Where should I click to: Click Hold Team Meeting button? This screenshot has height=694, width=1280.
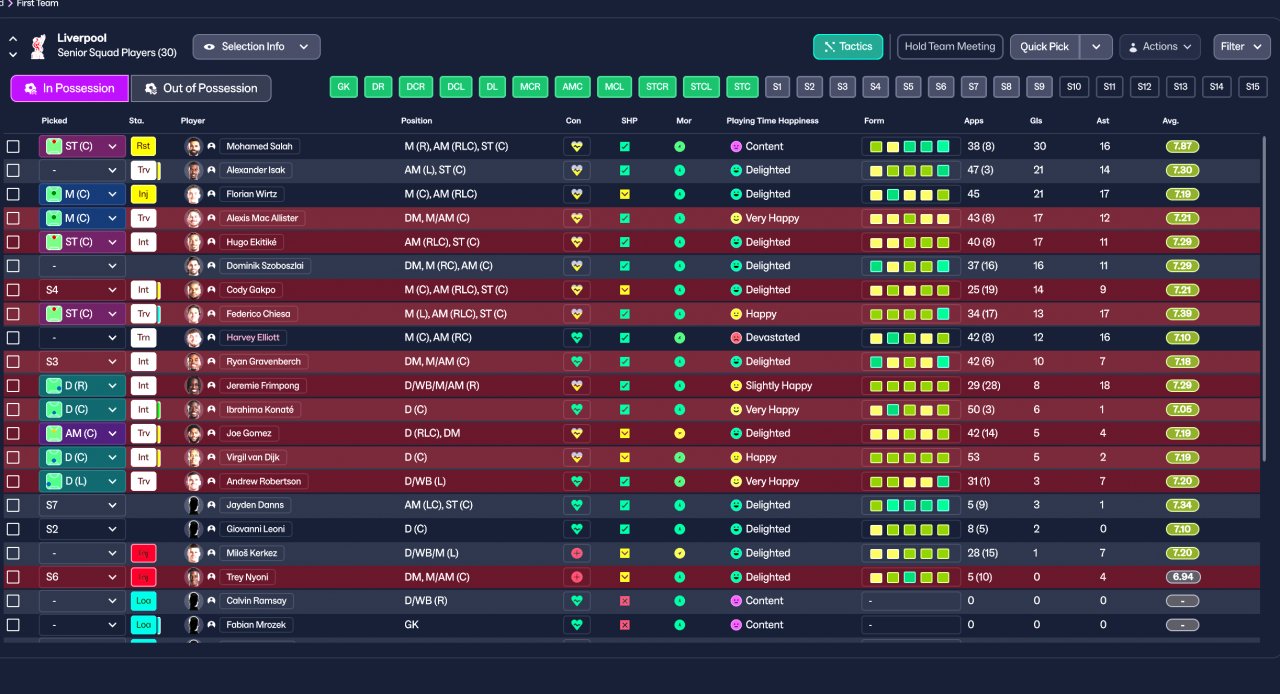point(950,47)
